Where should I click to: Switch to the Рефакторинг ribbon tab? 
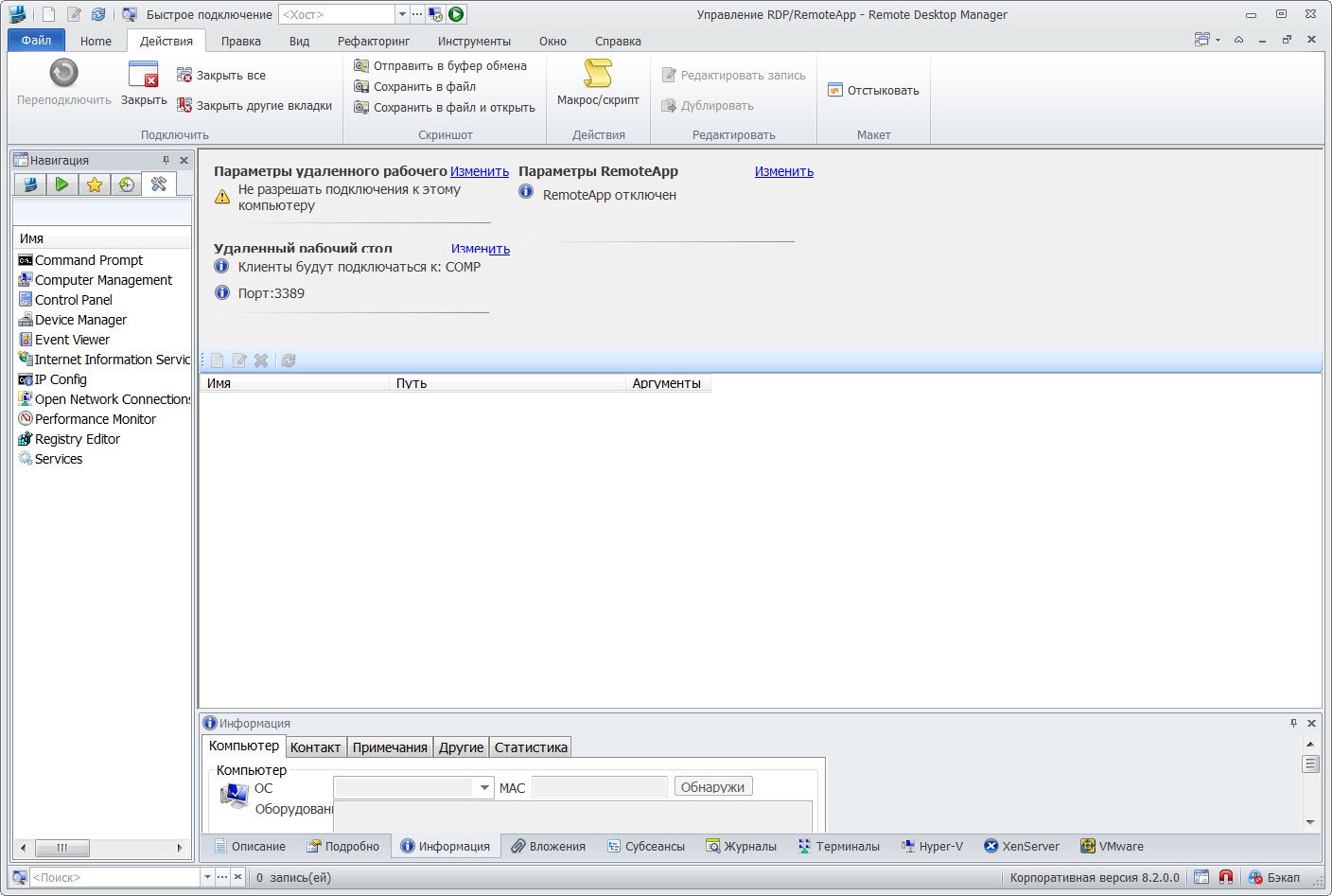[374, 41]
